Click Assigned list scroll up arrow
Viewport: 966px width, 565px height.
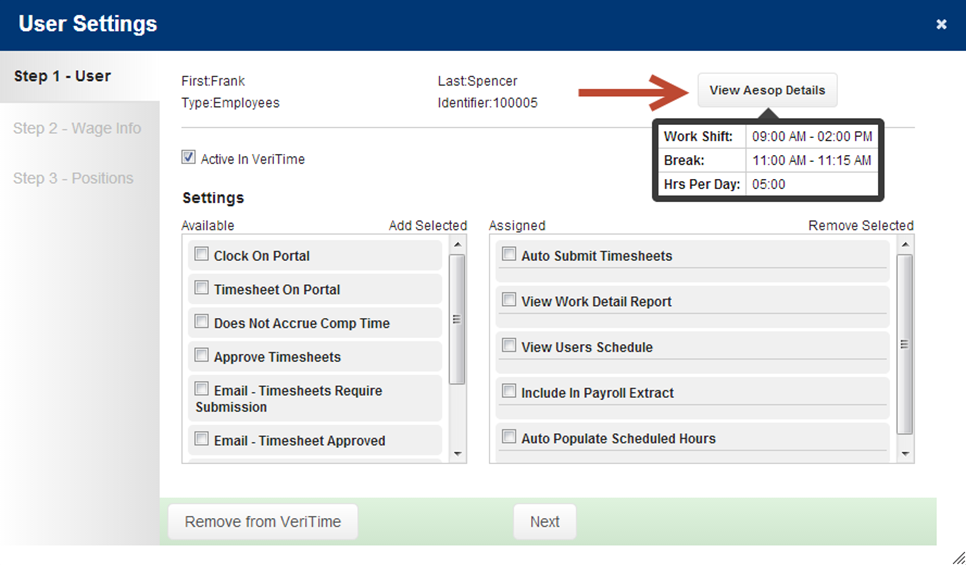(x=904, y=245)
